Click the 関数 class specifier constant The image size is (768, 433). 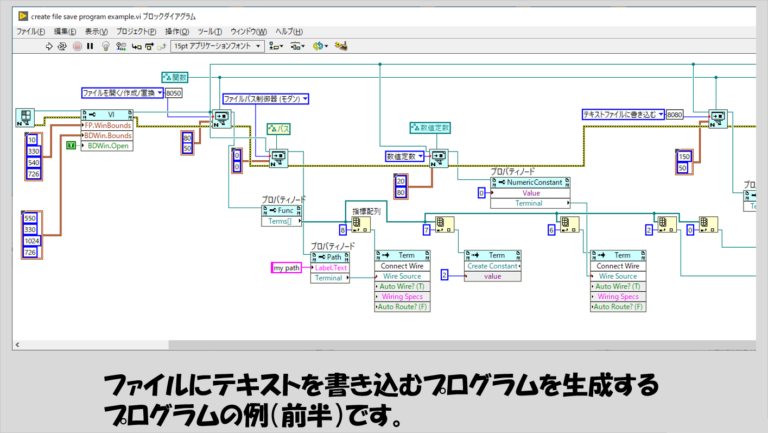[175, 77]
